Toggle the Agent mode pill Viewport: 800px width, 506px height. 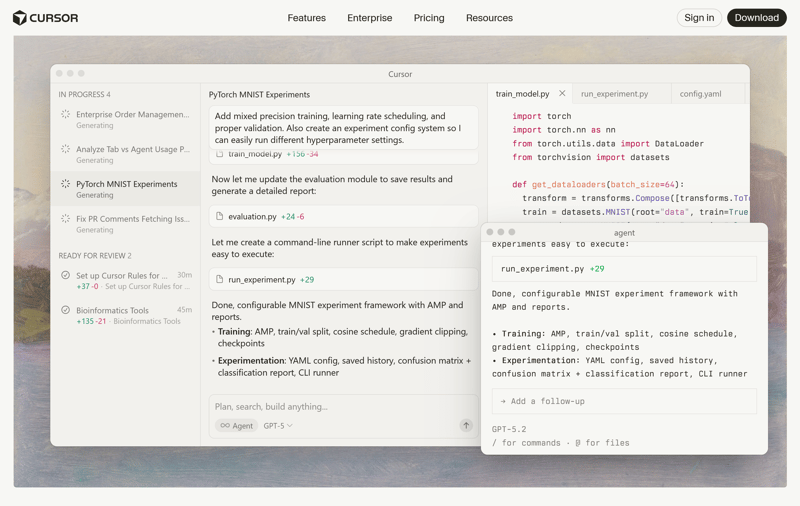point(237,426)
